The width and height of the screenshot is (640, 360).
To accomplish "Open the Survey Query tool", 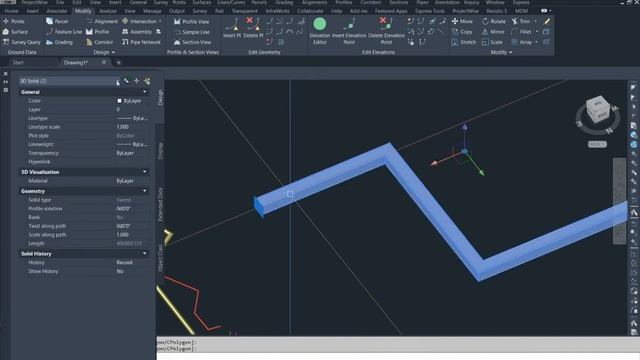I will coord(22,42).
